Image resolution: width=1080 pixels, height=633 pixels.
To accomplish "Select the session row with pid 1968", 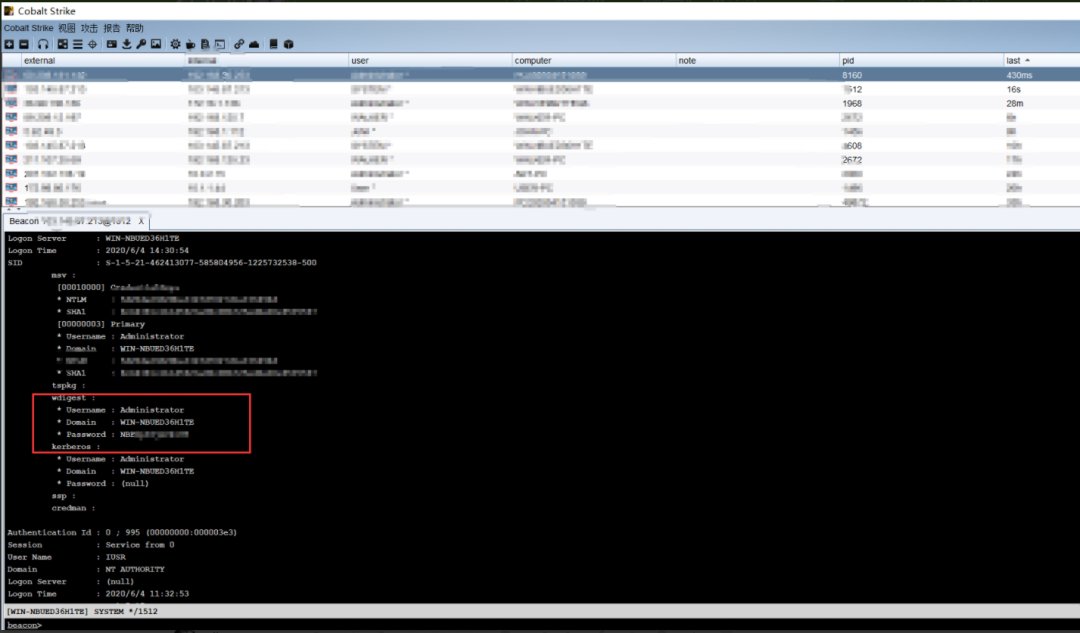I will coord(540,103).
